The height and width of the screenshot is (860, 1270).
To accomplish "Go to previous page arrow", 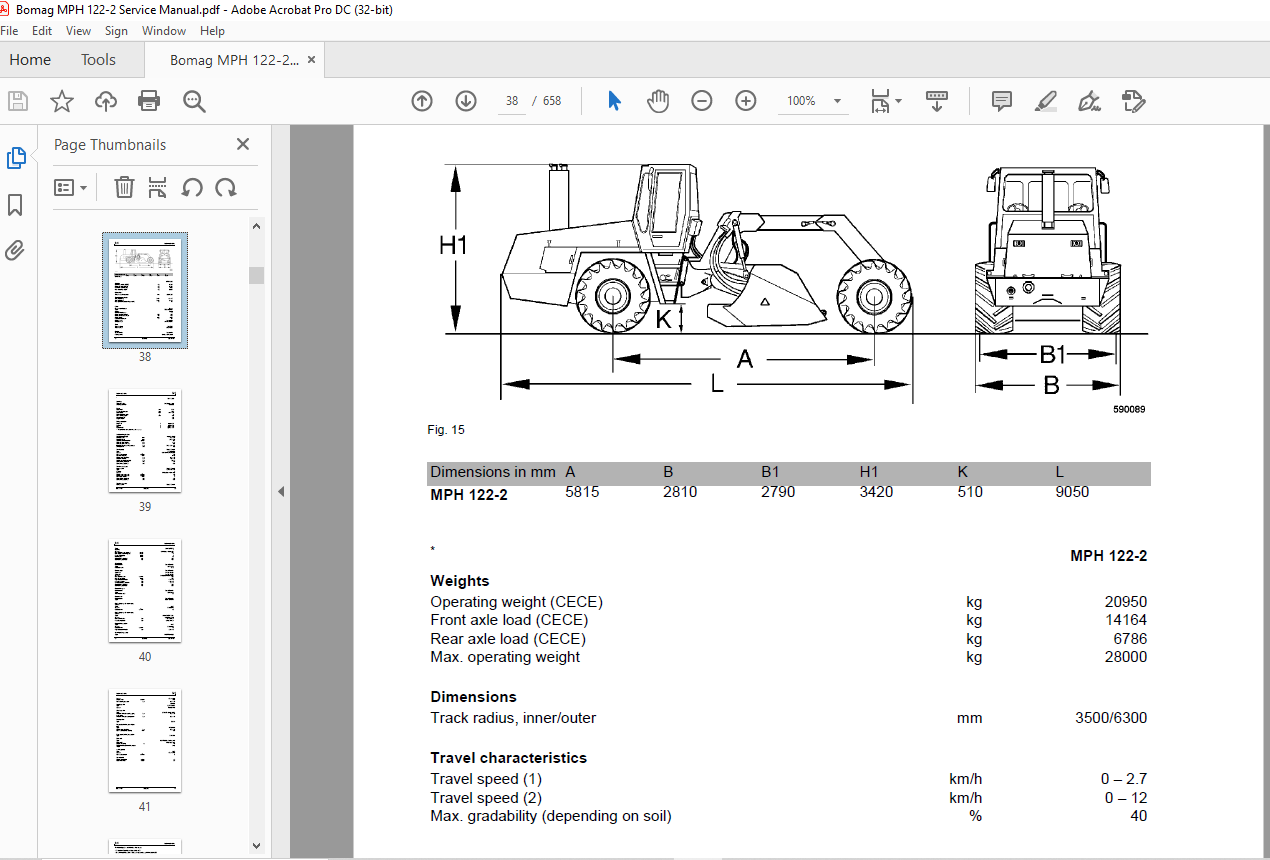I will [x=422, y=101].
